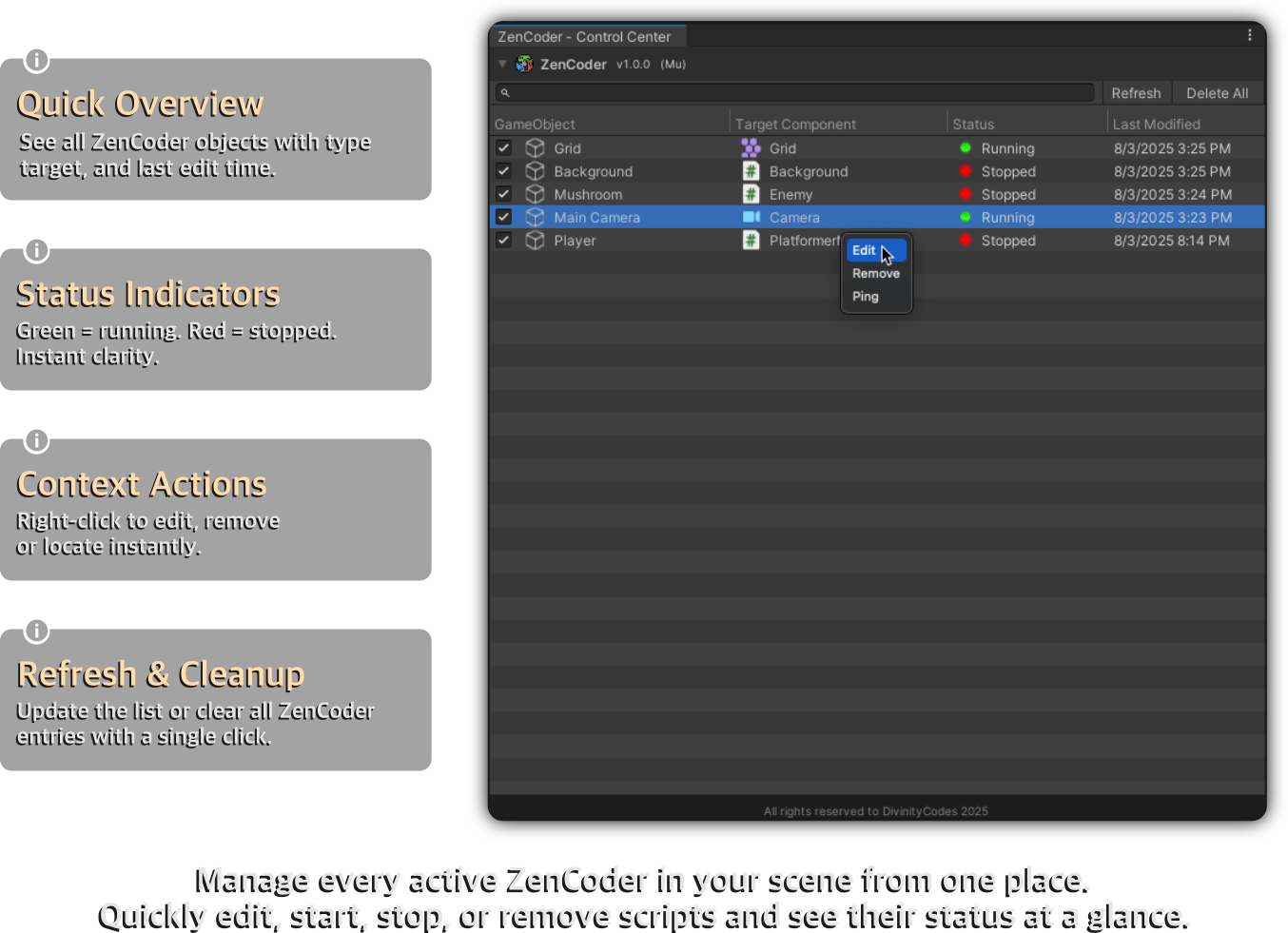
Task: Click the red status dot for Background
Action: 966,171
